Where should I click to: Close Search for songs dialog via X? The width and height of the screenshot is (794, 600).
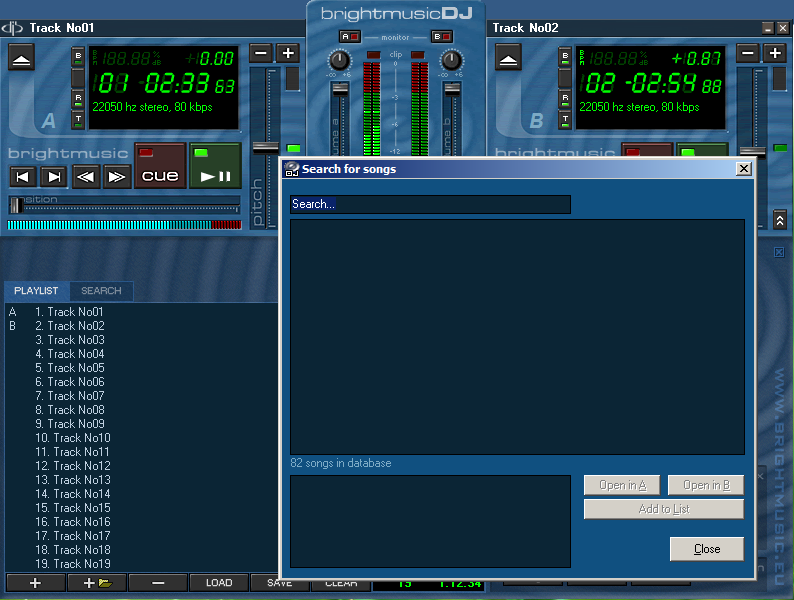click(743, 169)
